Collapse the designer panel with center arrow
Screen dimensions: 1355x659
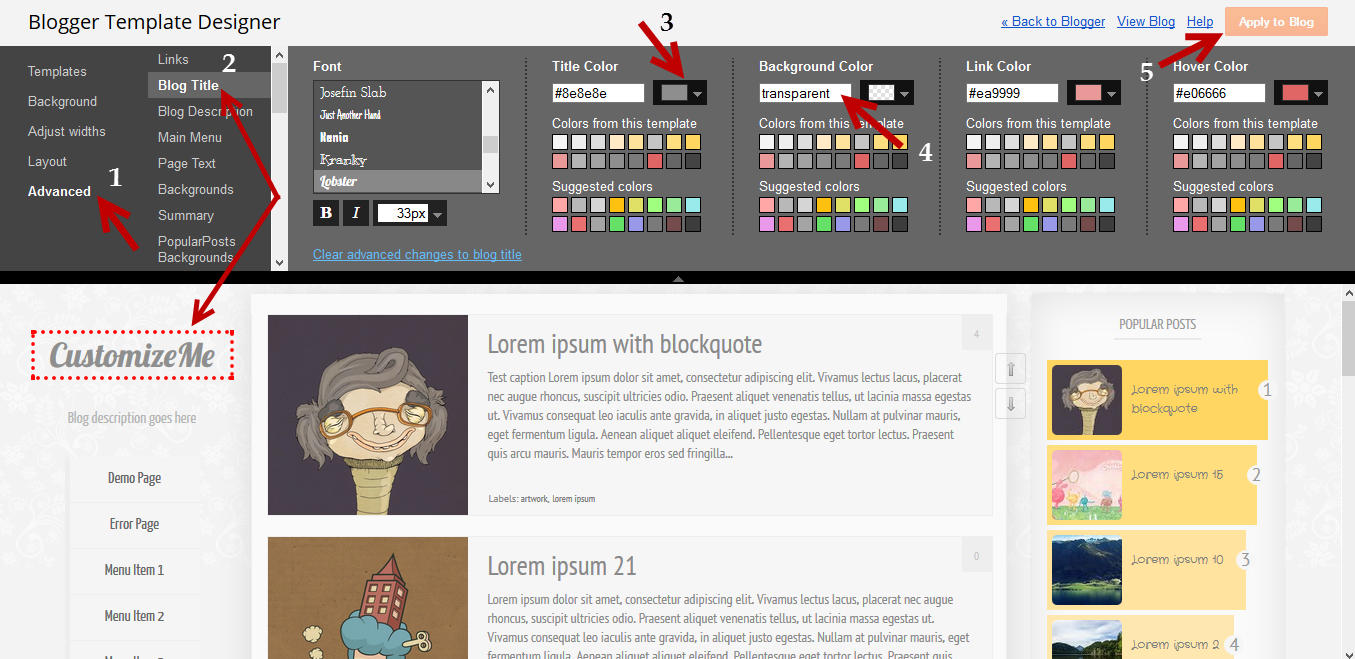[x=678, y=279]
